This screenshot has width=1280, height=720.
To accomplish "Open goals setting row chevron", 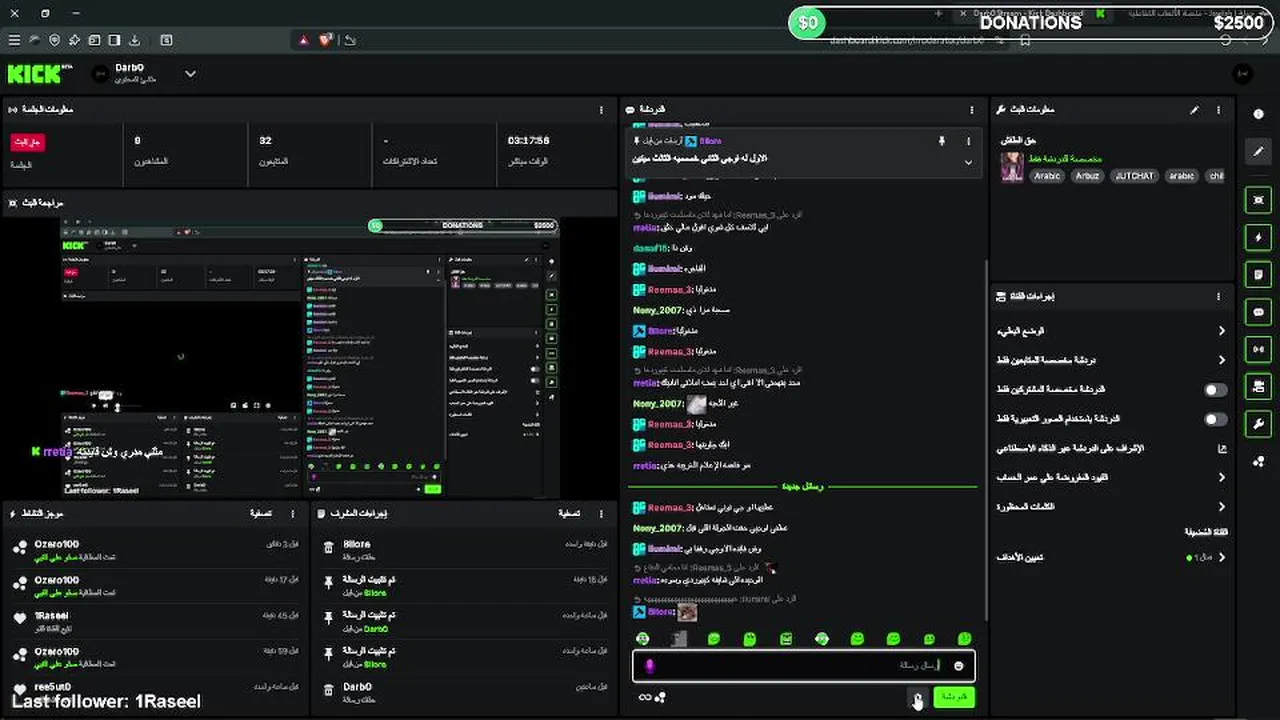I will tap(1221, 557).
